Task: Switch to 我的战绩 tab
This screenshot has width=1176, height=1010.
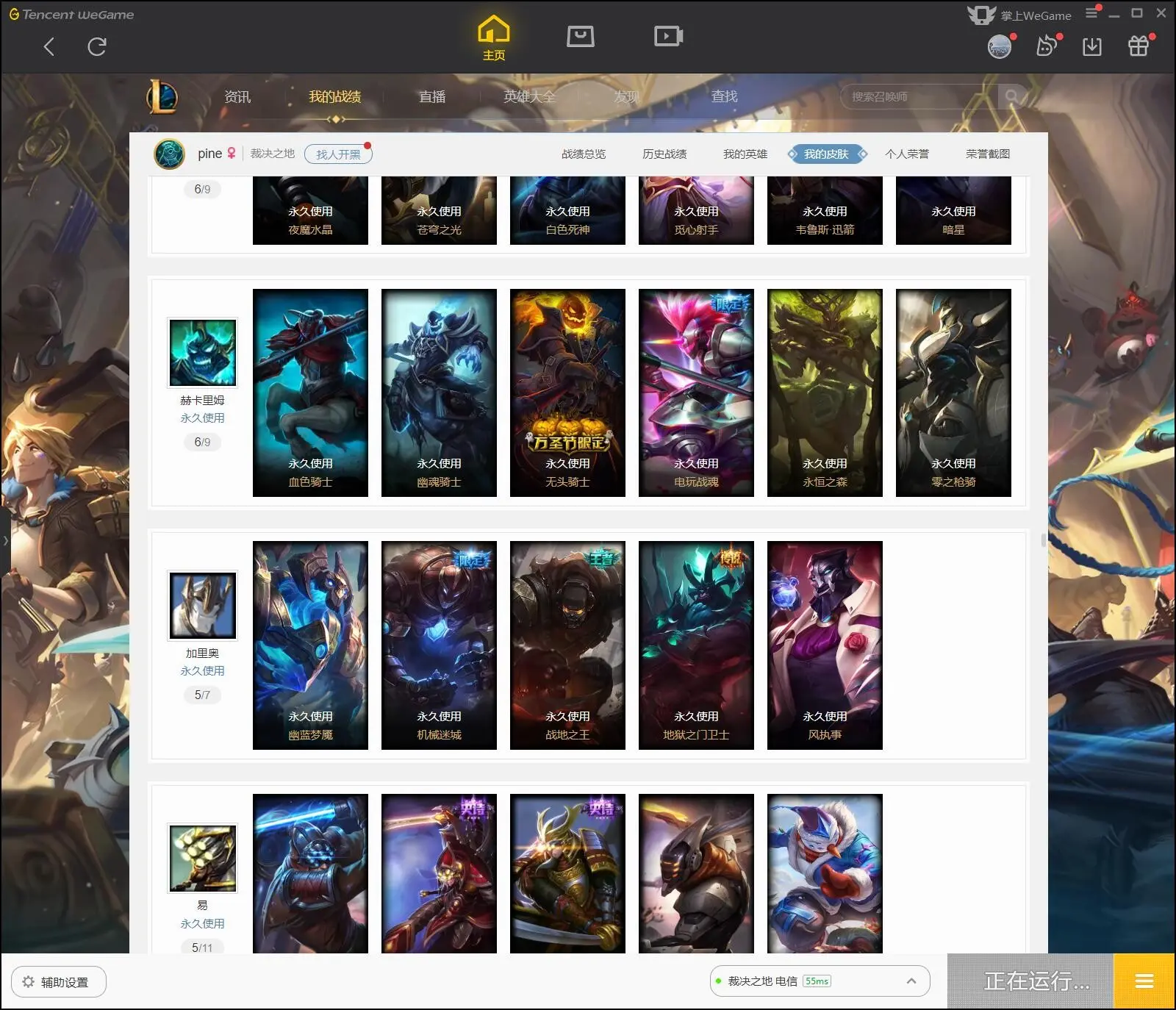Action: coord(334,97)
